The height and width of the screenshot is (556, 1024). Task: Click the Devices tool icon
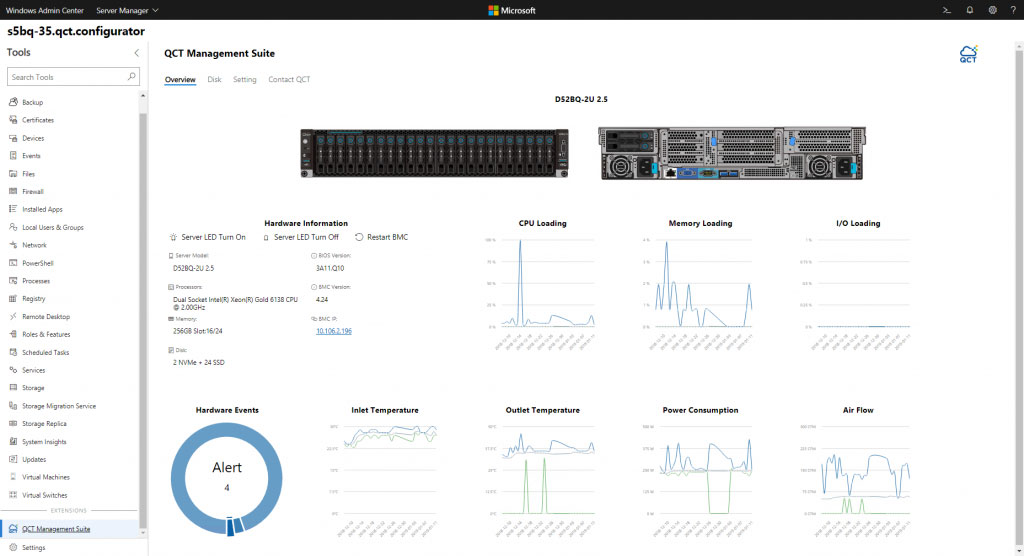click(x=13, y=138)
